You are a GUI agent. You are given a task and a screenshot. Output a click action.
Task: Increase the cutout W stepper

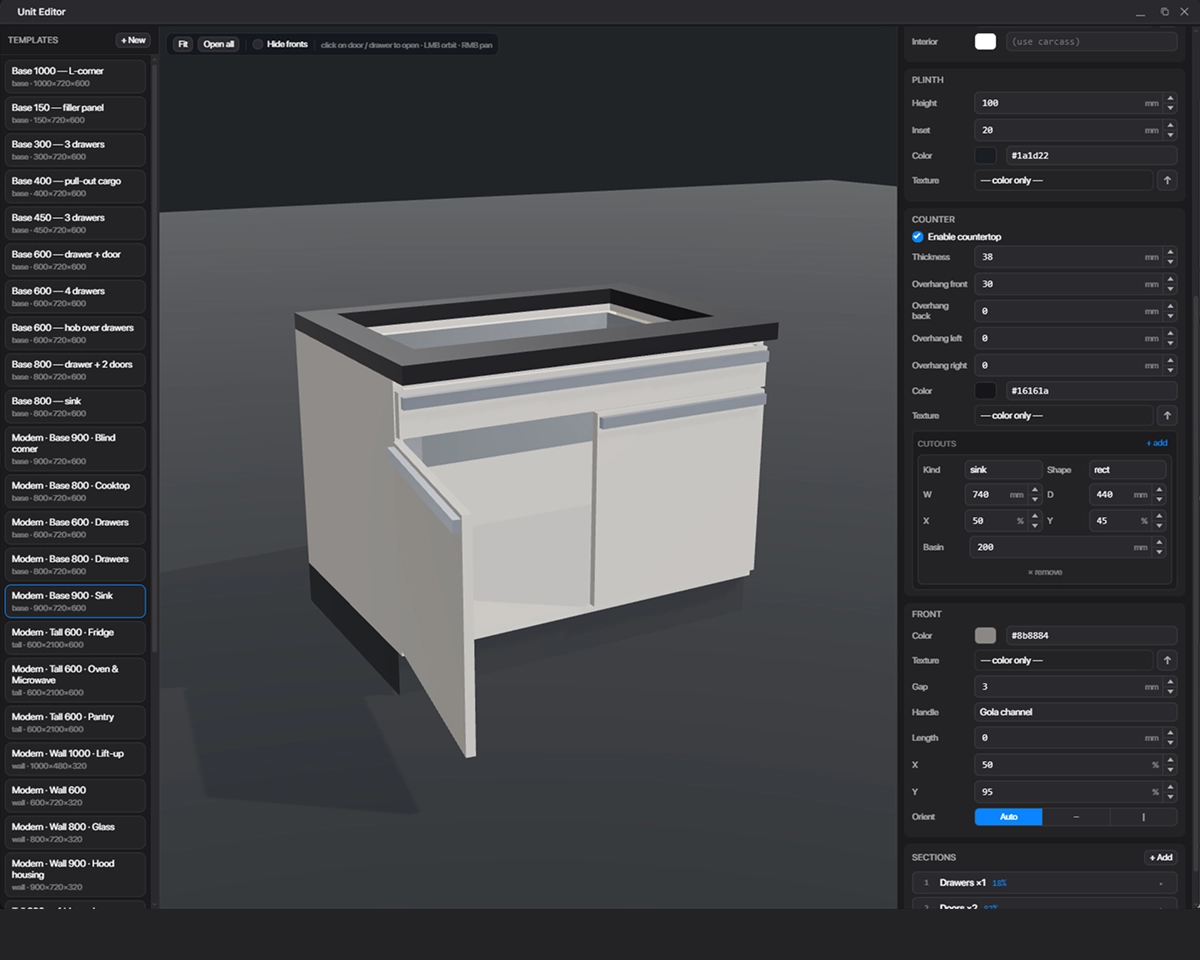tap(1035, 490)
